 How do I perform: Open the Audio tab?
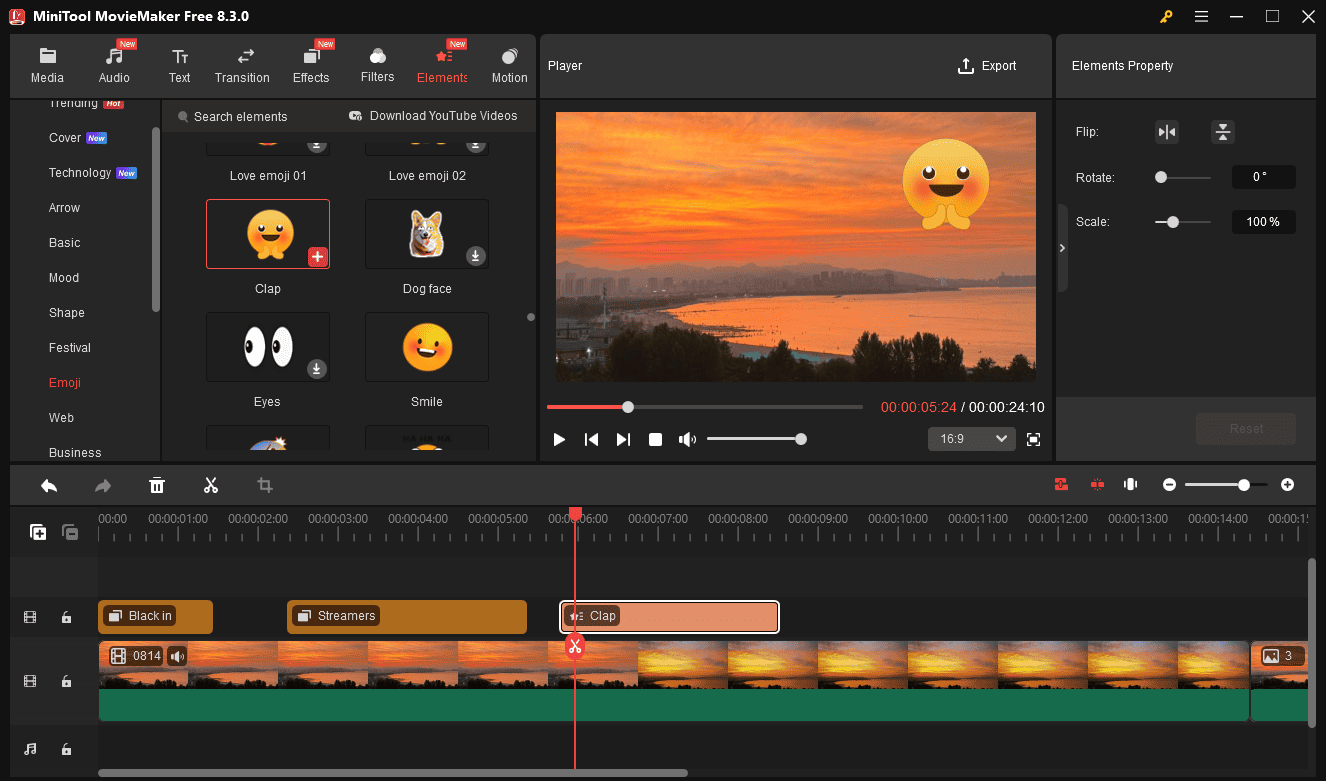(x=114, y=66)
